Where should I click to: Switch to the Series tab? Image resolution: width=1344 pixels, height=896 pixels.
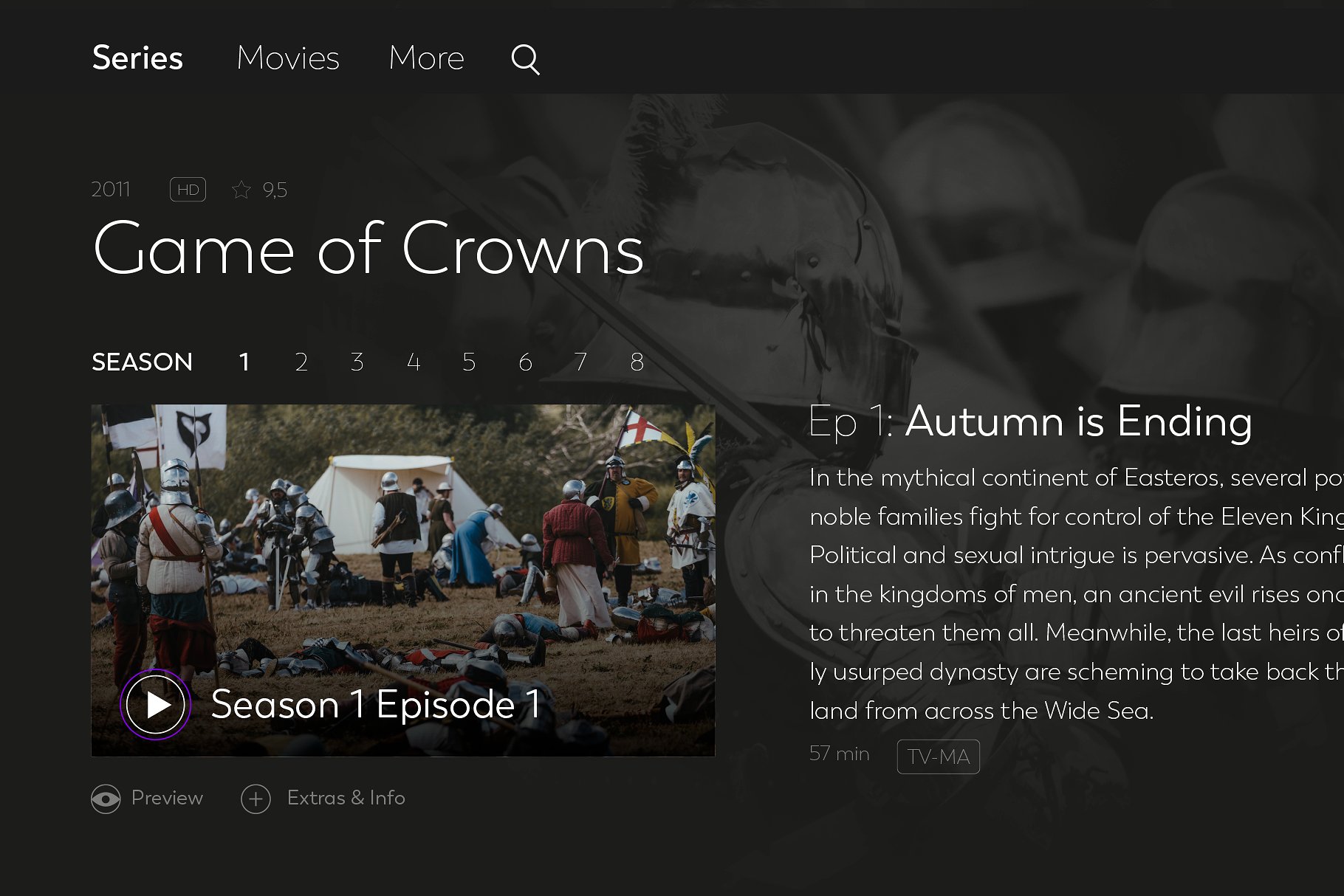[x=137, y=58]
